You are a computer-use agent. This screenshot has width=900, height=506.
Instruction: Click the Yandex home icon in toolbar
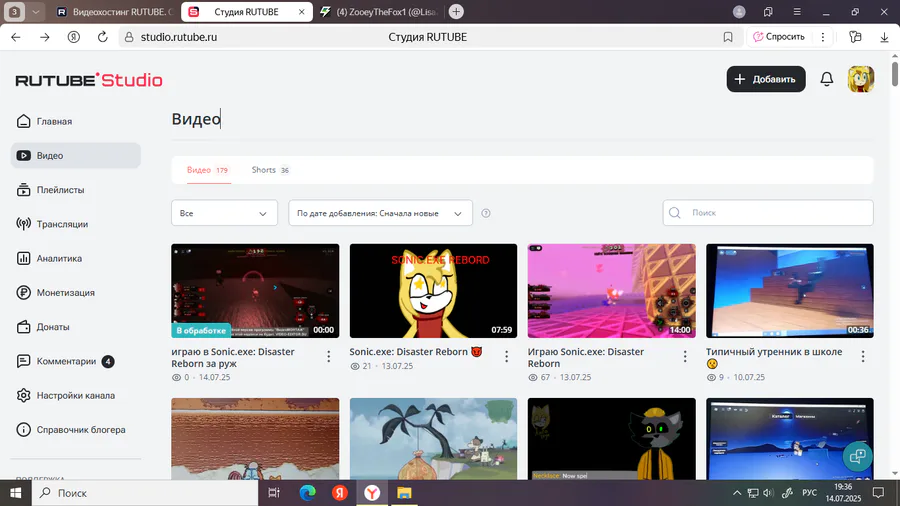(73, 37)
